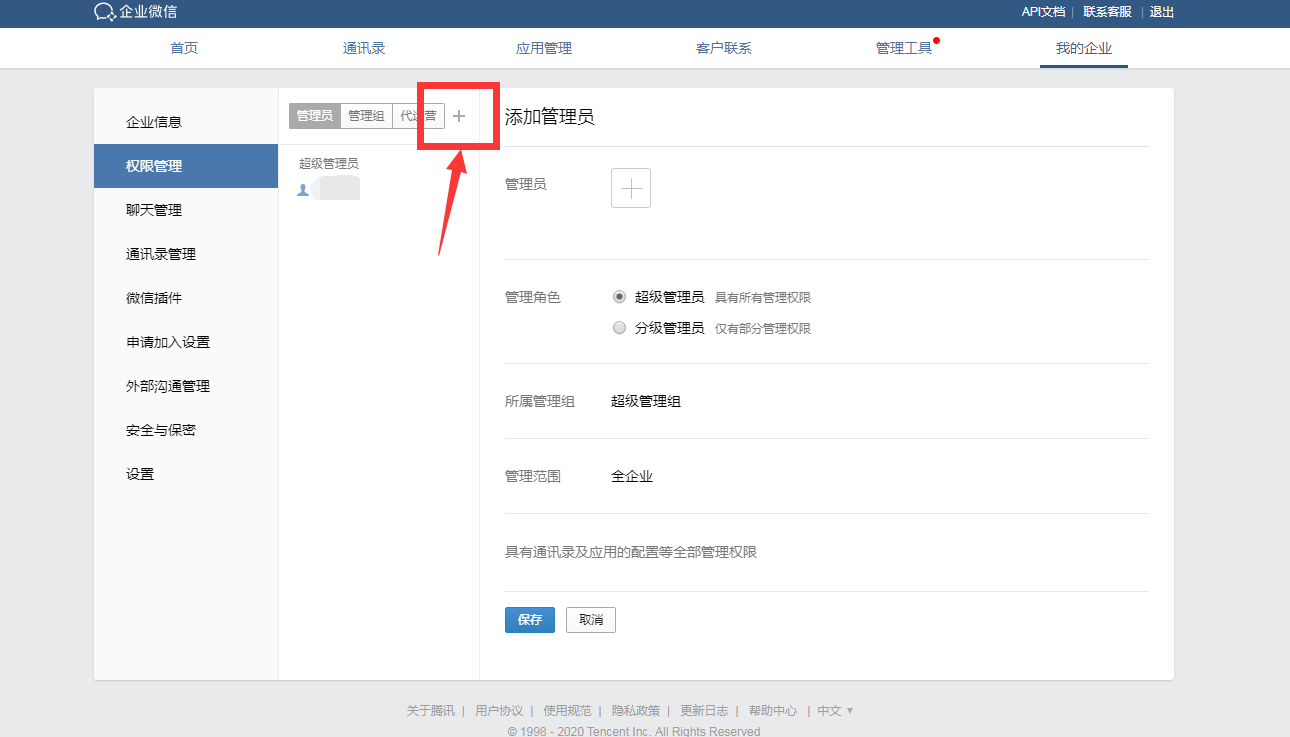
Task: Open the API文档 link
Action: [1043, 12]
